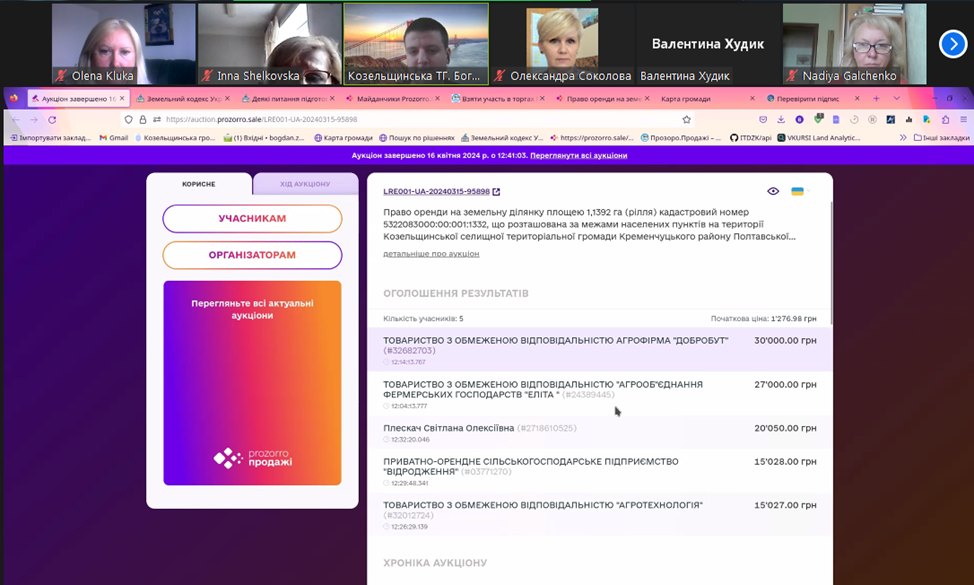Screen dimensions: 974x585
Task: Click the blue document extension icon
Action: pos(836,120)
